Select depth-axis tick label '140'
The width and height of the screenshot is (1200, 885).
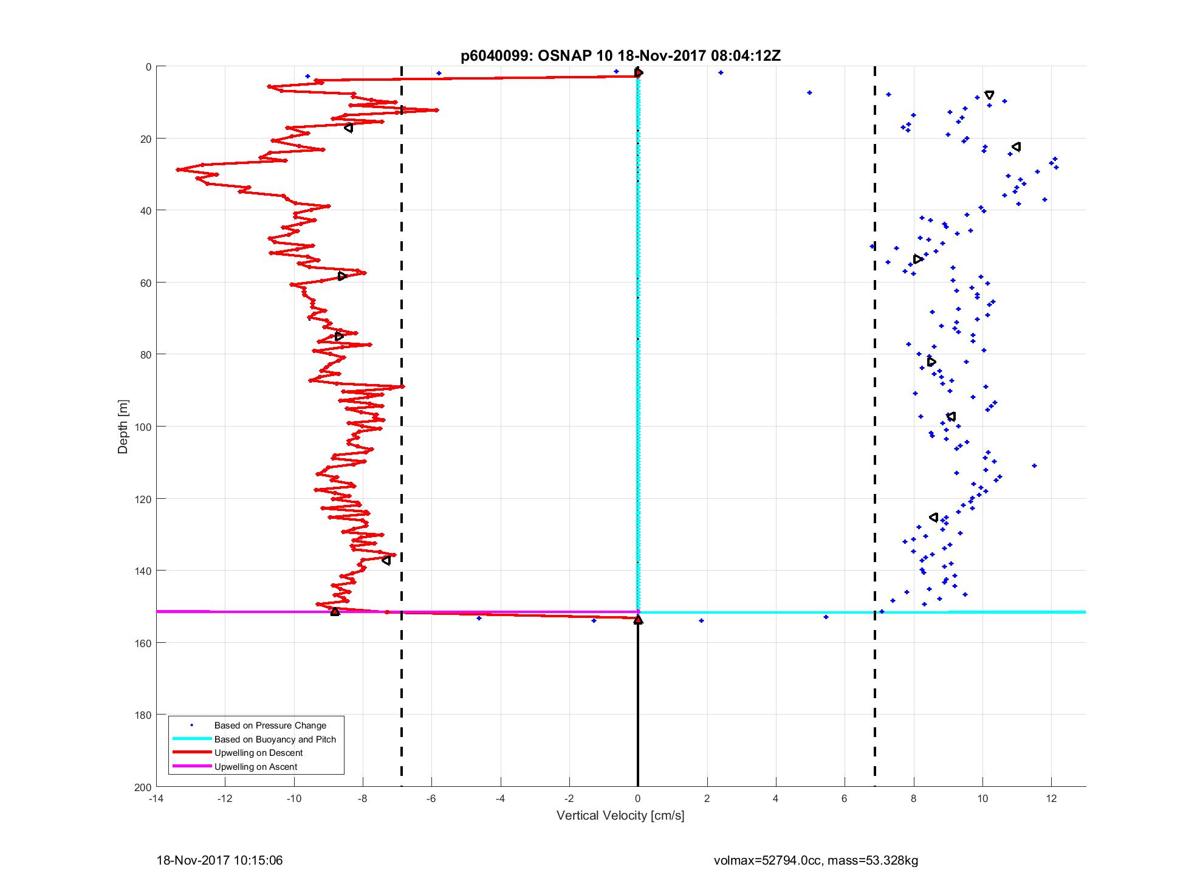(142, 571)
